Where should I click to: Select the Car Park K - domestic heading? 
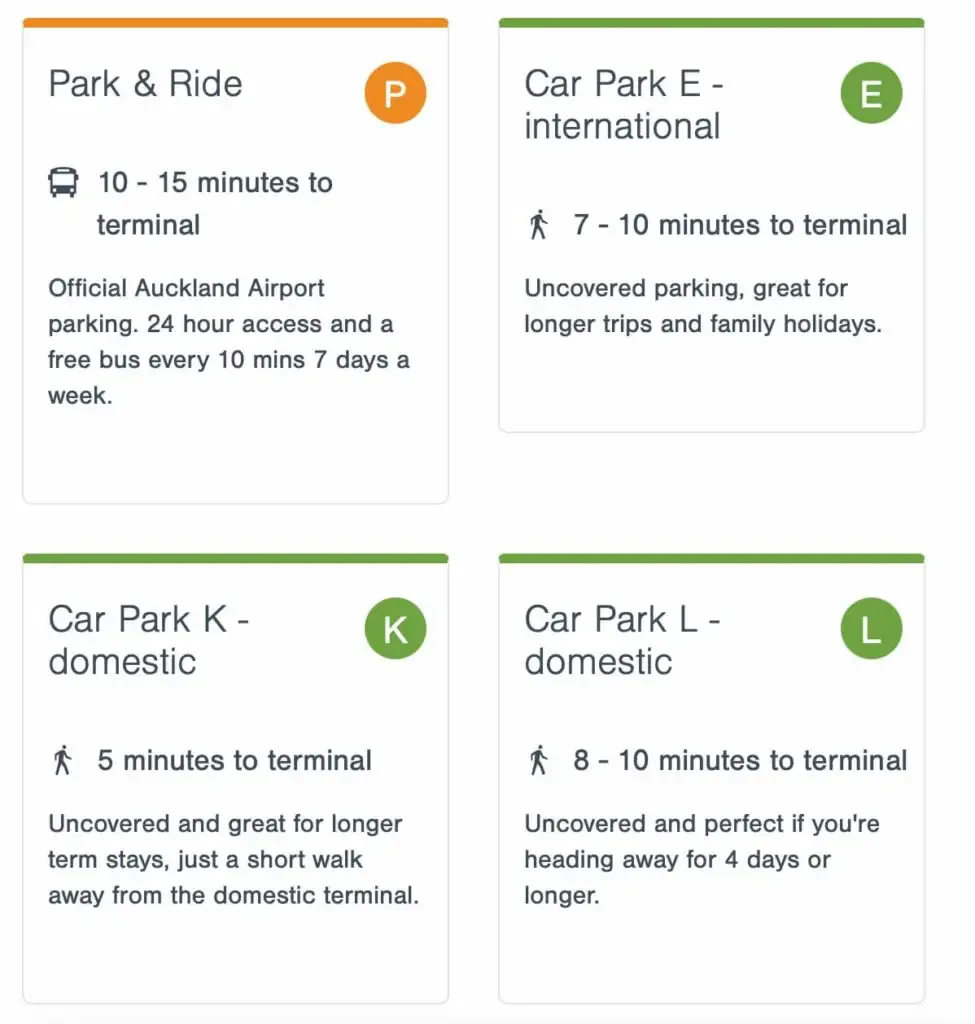(148, 640)
